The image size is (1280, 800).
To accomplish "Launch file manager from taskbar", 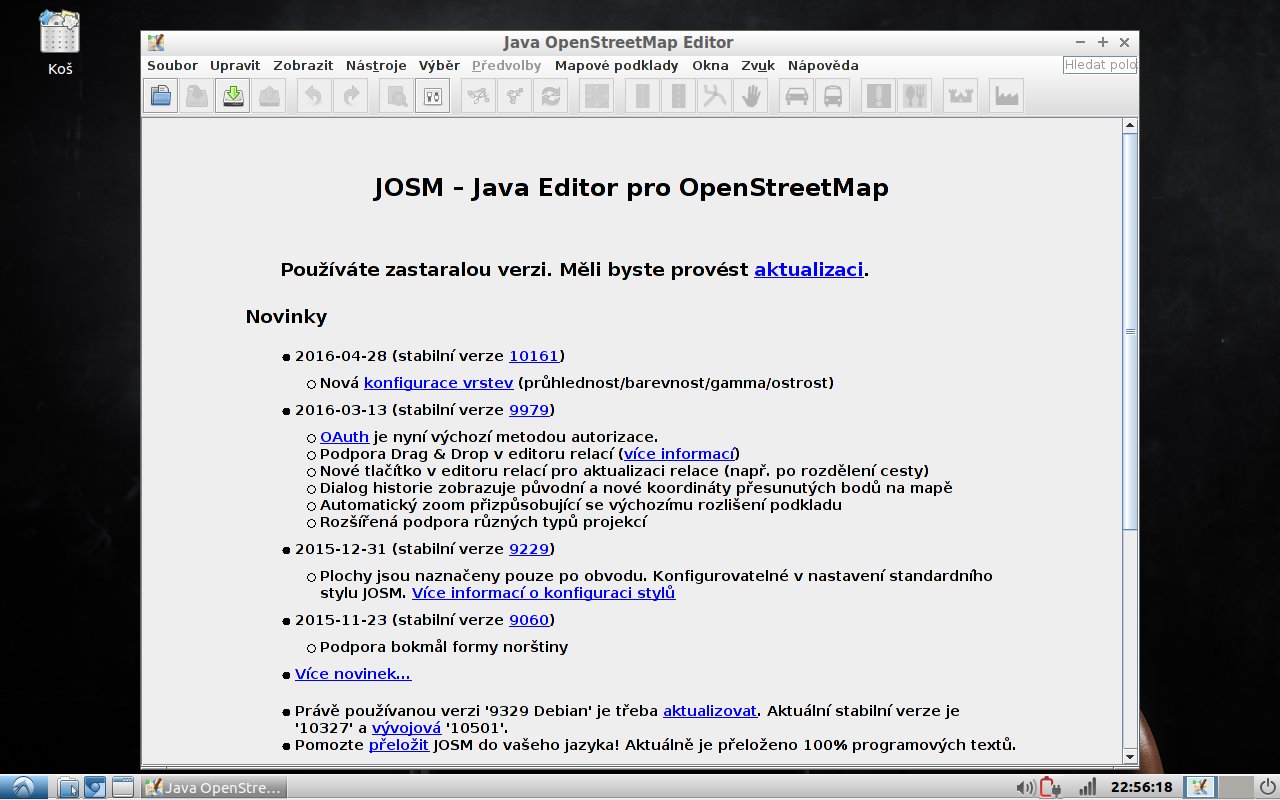I will pyautogui.click(x=68, y=787).
